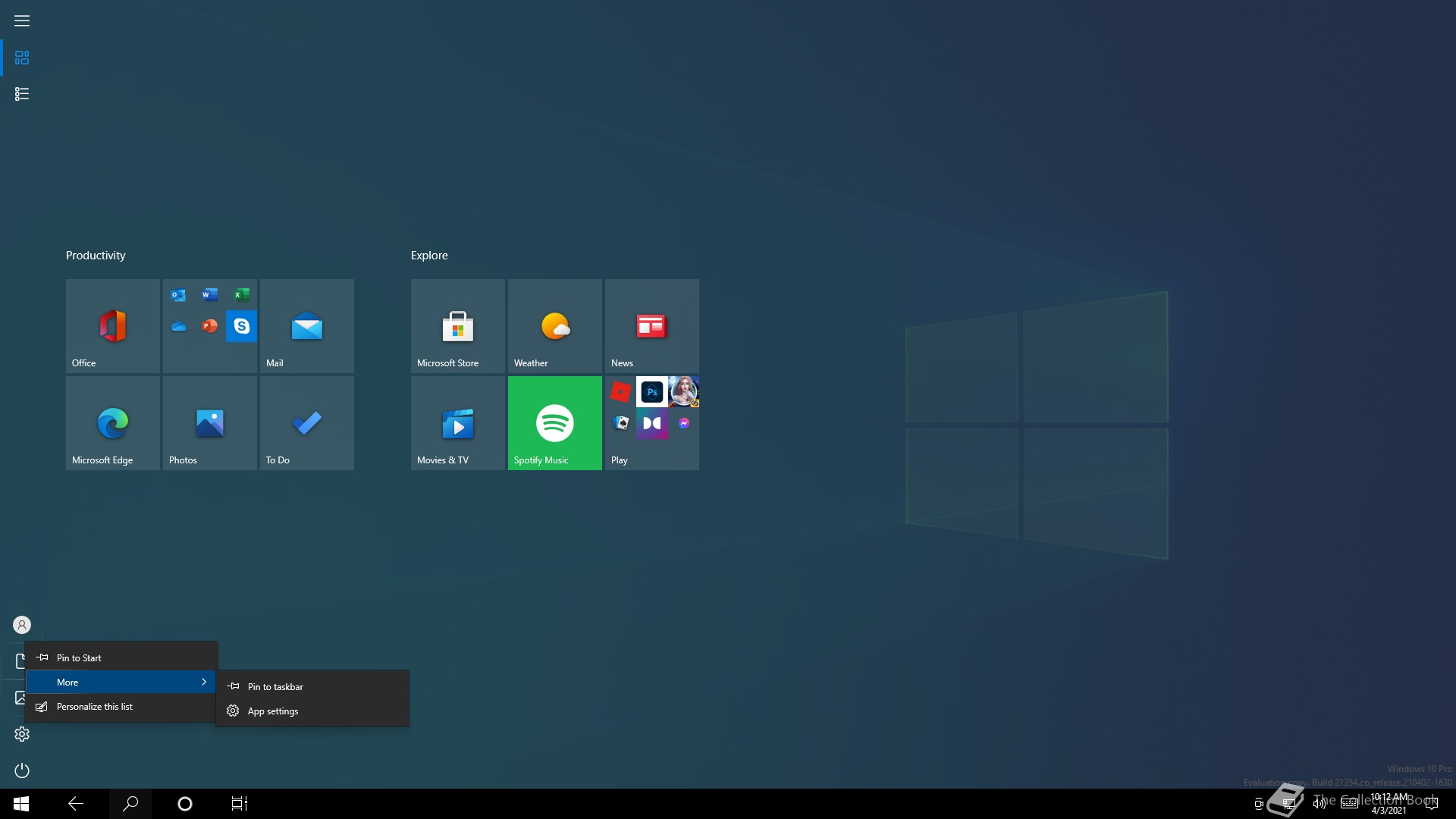Open the clock showing 10:12 AM
1456x819 pixels.
1389,804
